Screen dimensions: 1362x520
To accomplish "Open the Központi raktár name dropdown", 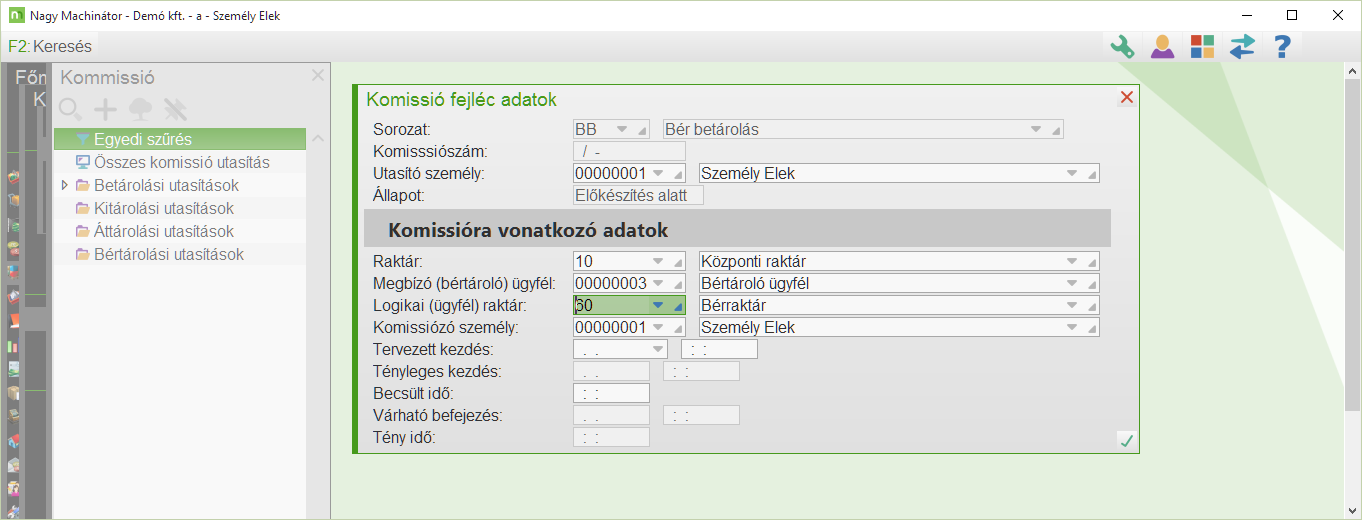I will [1073, 262].
